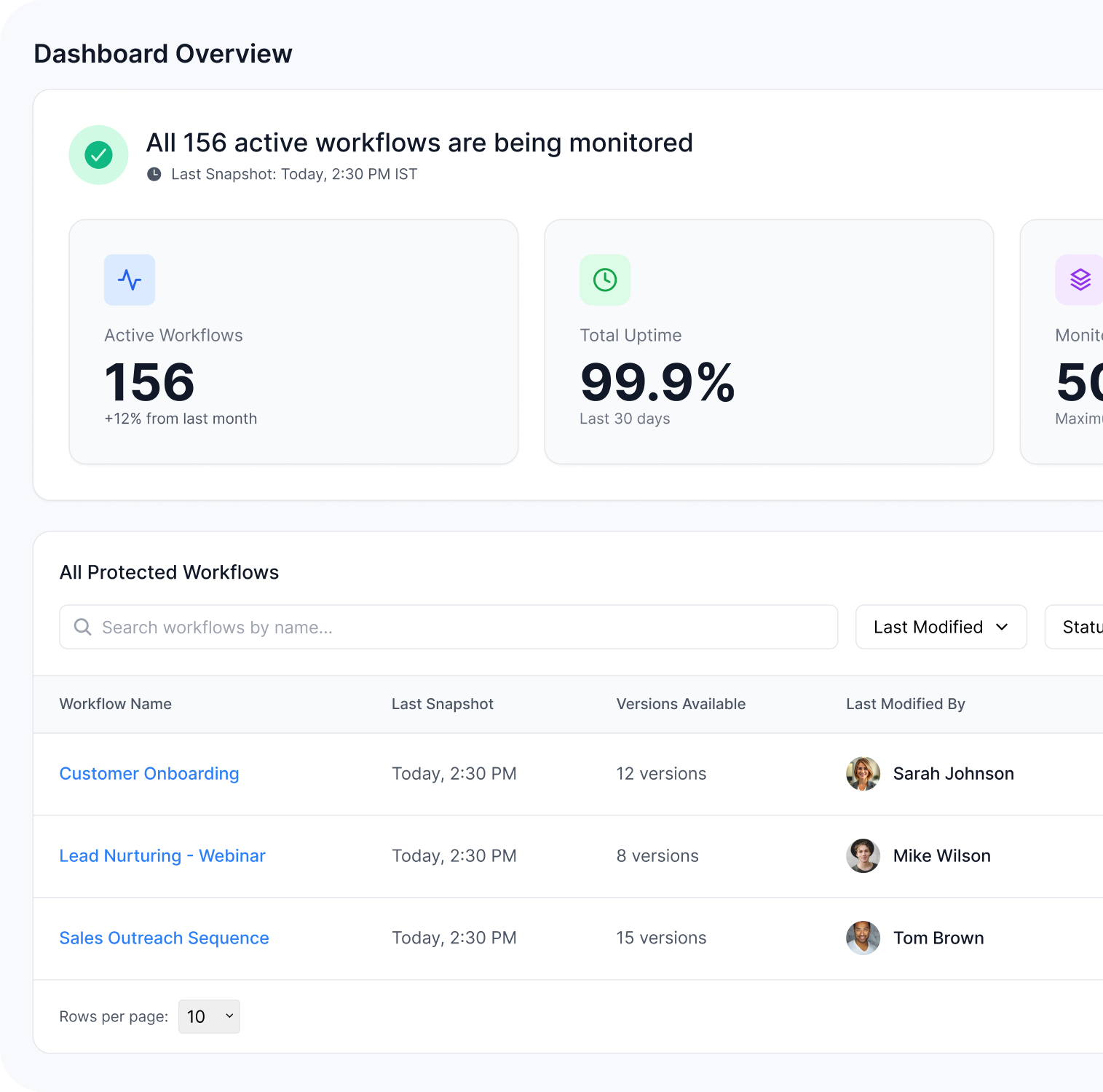Viewport: 1103px width, 1092px height.
Task: Open the Status filter dropdown
Action: (1083, 627)
